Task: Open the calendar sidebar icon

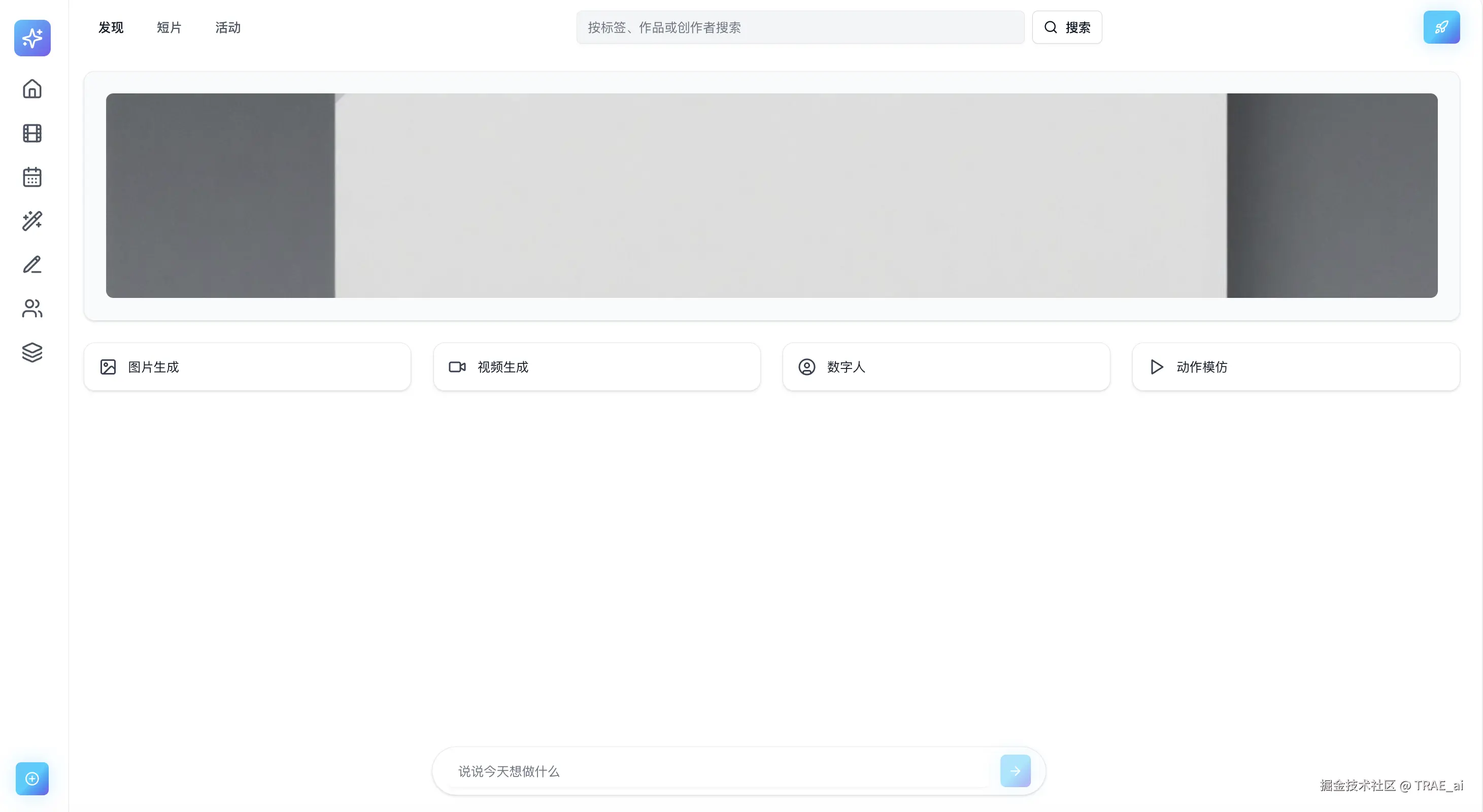Action: pyautogui.click(x=32, y=177)
